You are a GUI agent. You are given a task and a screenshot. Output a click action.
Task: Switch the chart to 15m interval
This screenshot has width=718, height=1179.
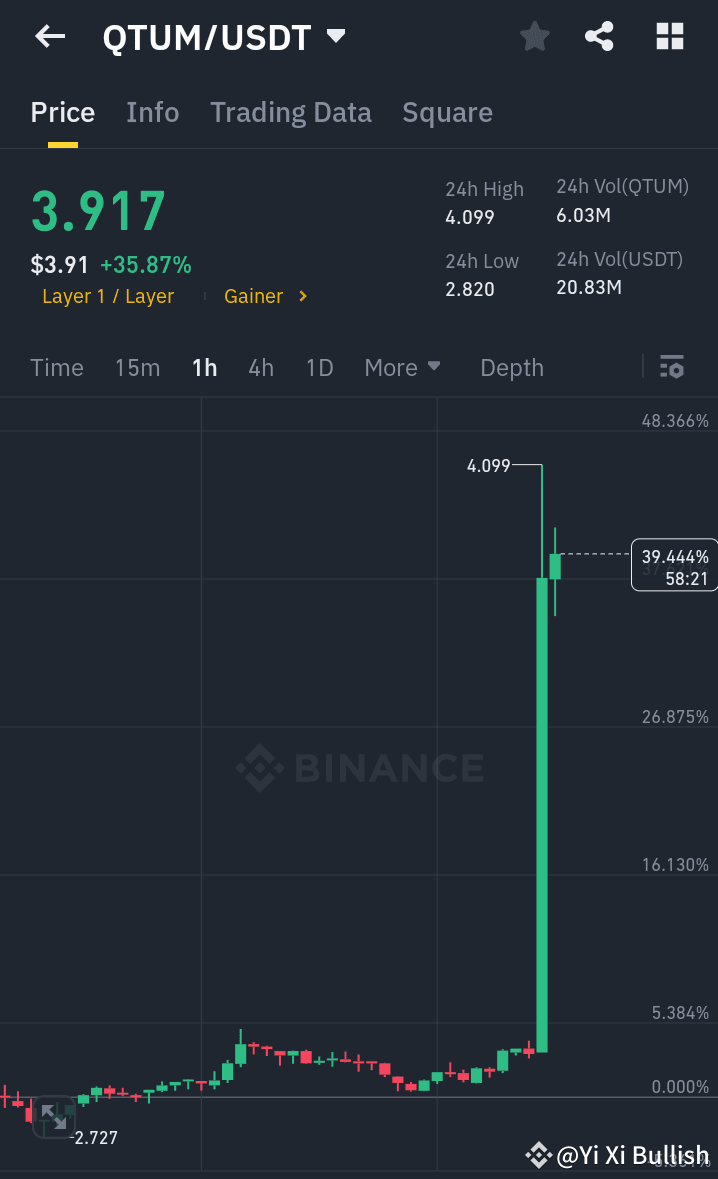[137, 367]
